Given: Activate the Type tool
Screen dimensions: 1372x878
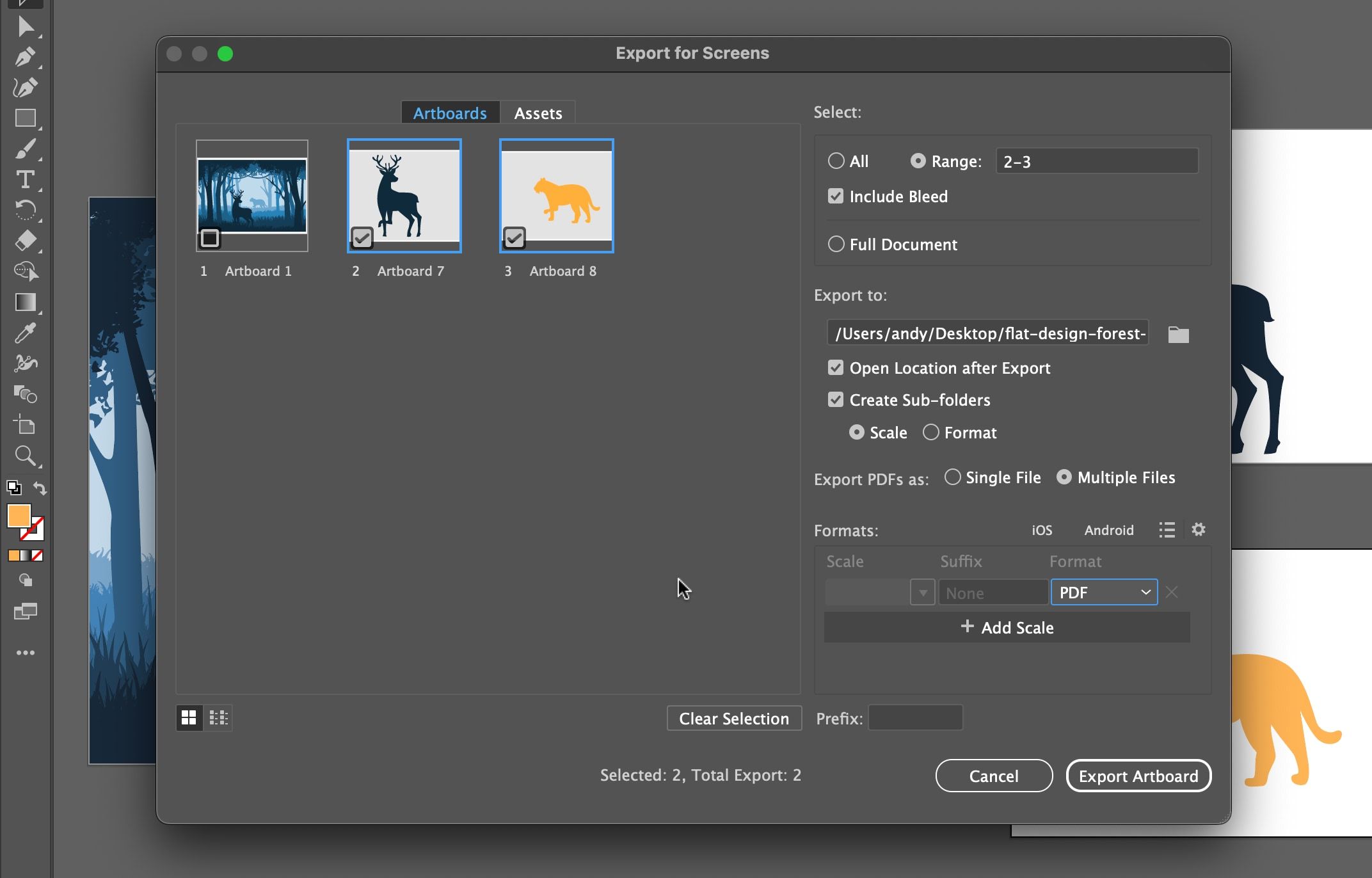Looking at the screenshot, I should tap(26, 180).
